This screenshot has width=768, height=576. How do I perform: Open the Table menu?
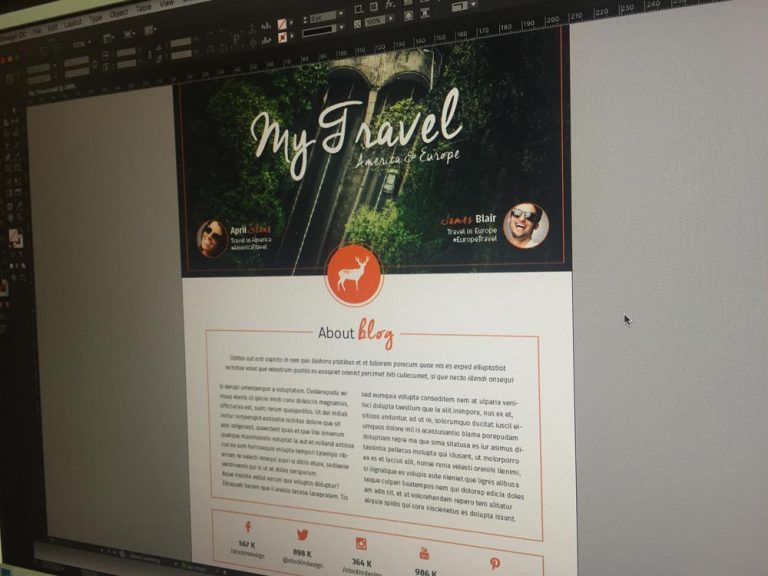(144, 8)
